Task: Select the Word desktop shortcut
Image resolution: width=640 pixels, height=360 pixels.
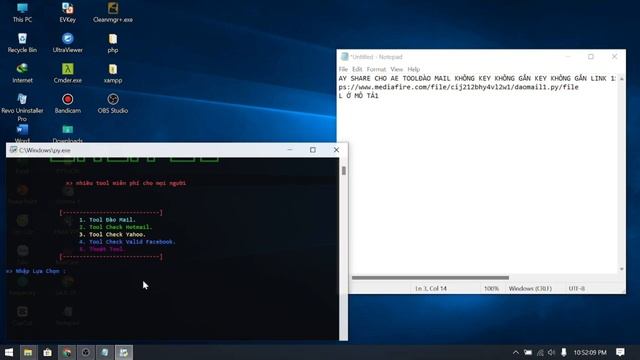Action: click(22, 133)
